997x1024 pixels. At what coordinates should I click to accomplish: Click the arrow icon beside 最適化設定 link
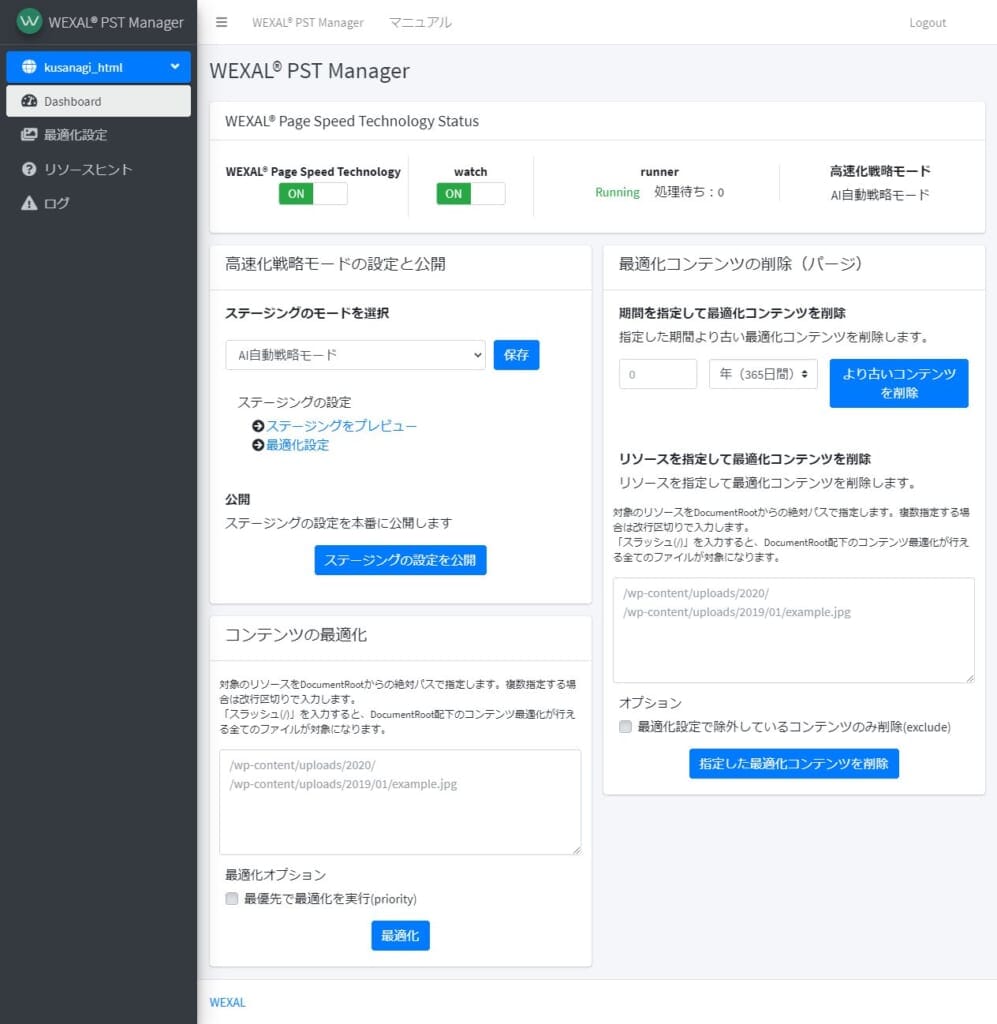[258, 445]
